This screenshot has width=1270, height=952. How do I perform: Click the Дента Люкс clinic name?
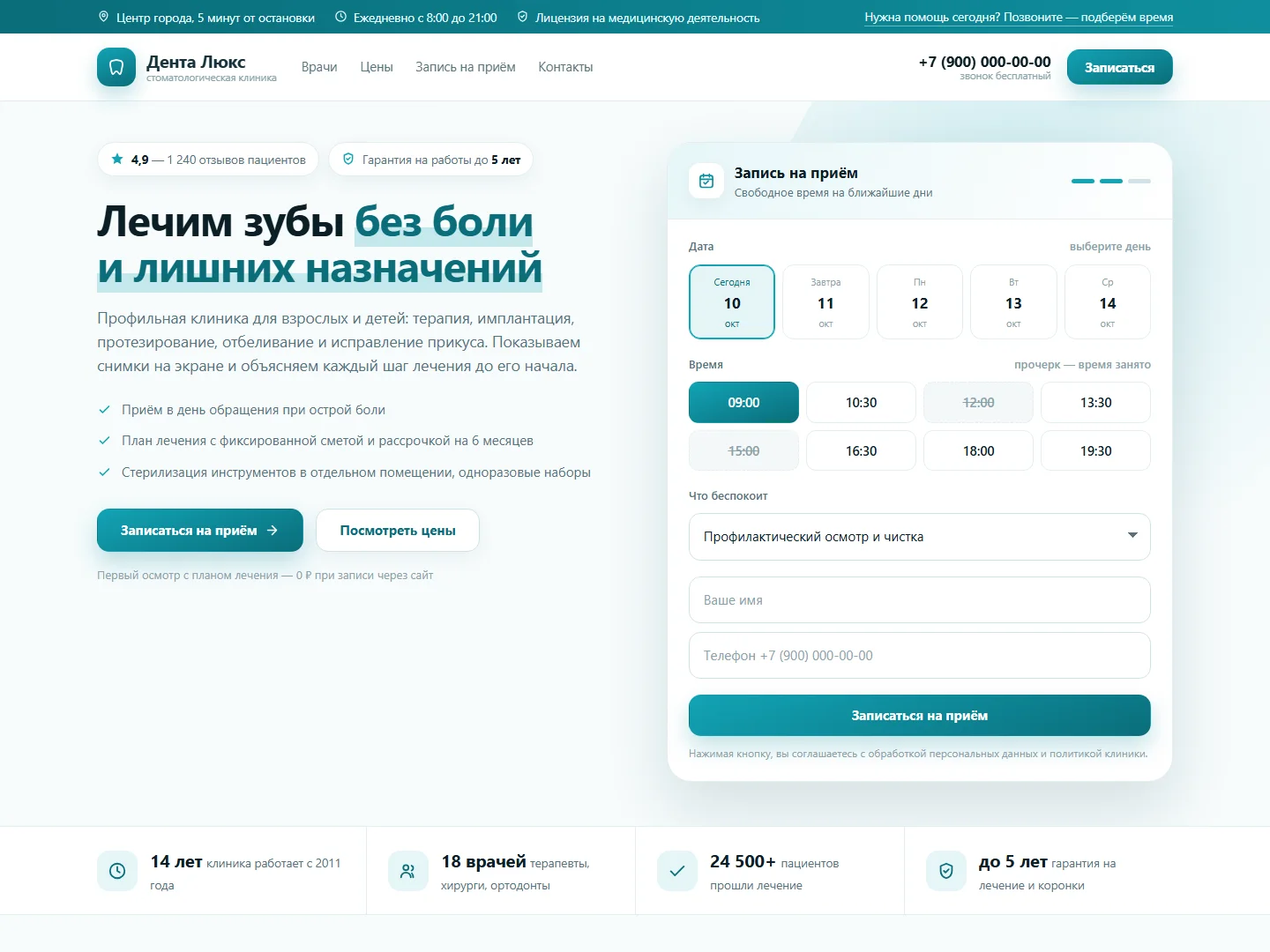(x=196, y=62)
